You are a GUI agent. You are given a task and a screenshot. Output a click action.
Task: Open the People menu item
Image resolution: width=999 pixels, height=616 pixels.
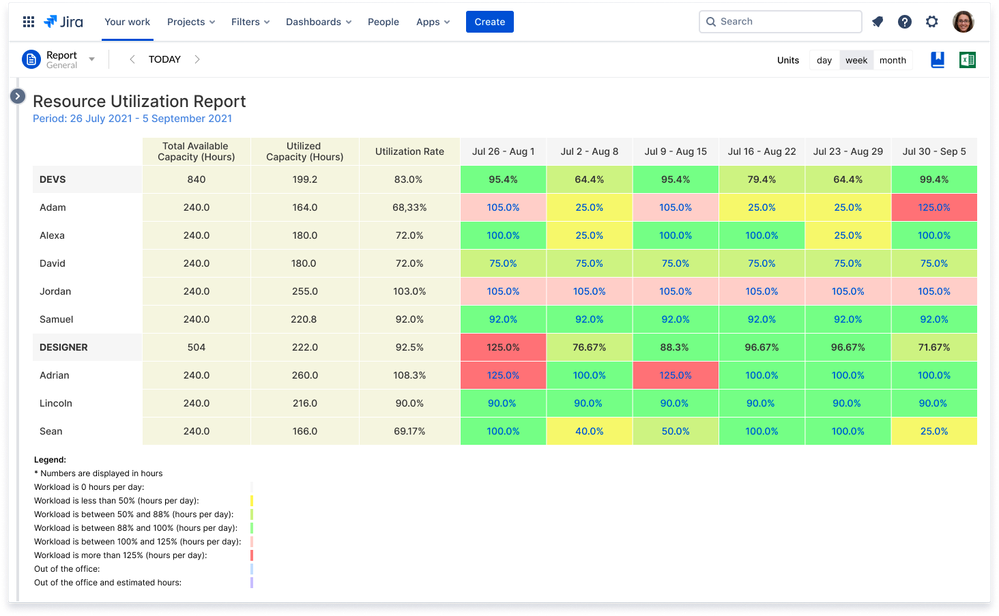383,22
